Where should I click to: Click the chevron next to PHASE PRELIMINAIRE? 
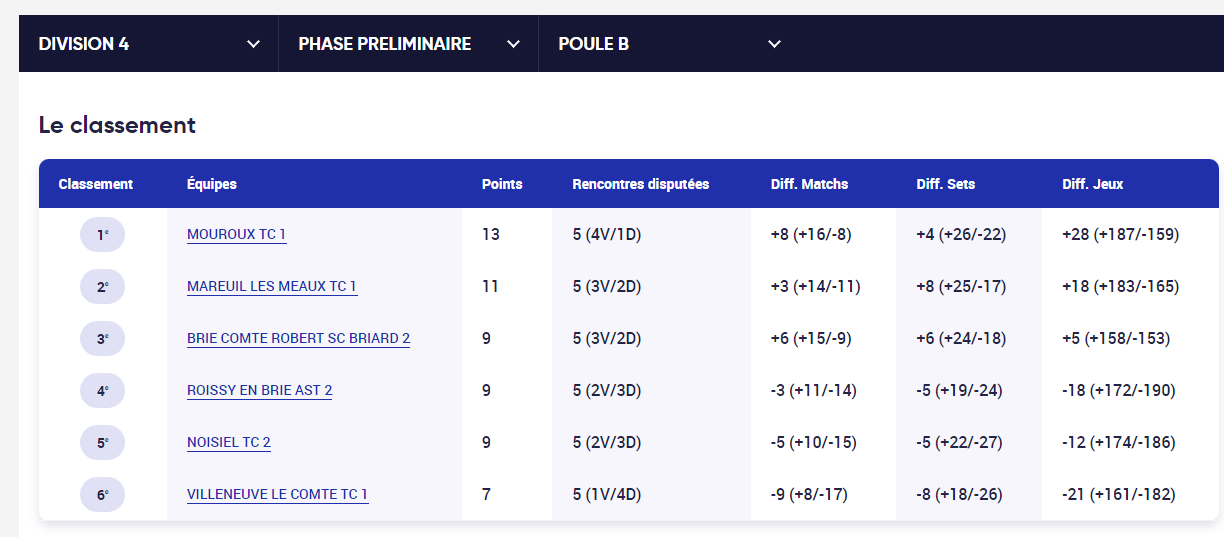[514, 44]
